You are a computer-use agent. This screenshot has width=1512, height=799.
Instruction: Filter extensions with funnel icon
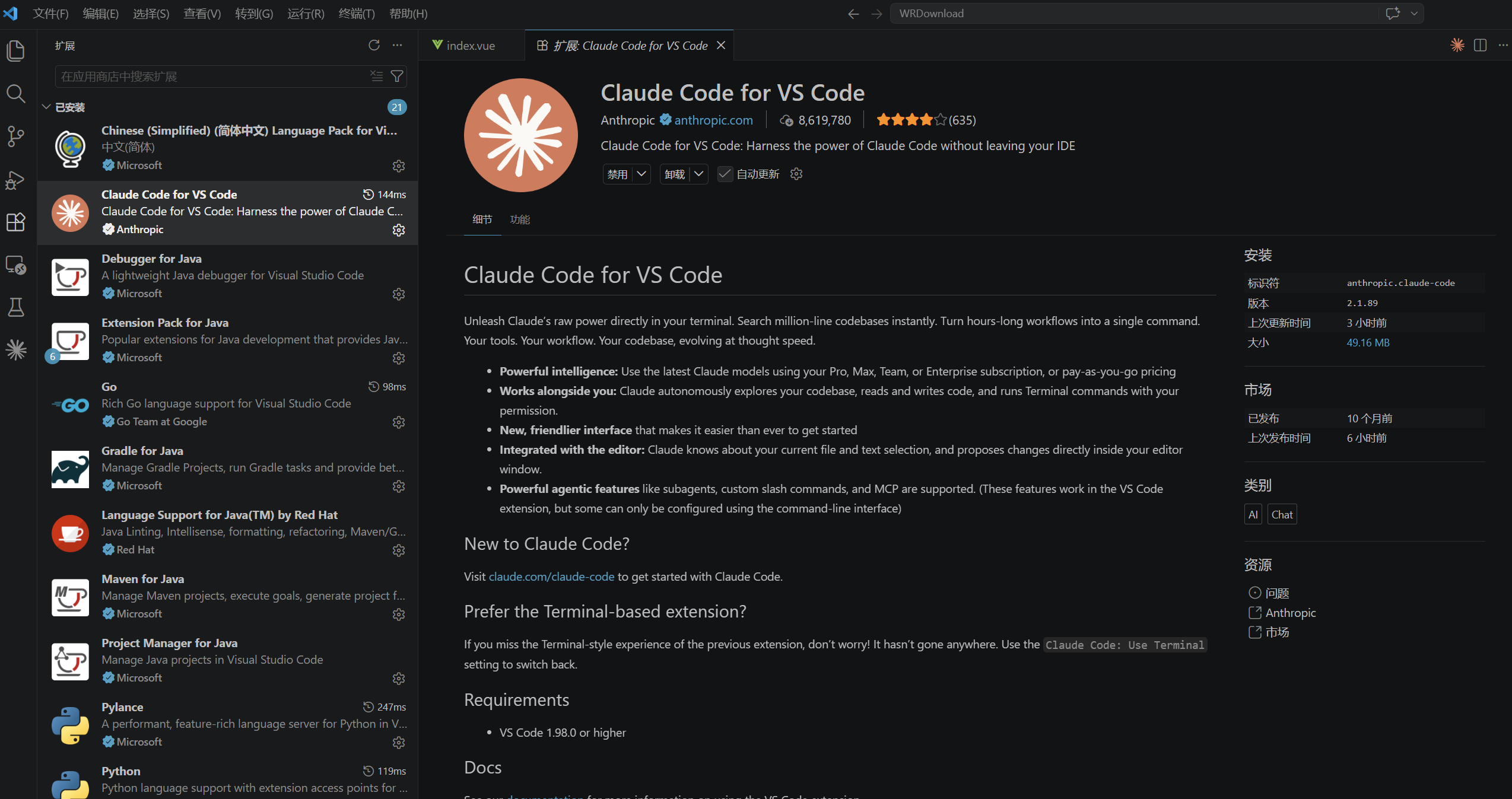click(397, 76)
